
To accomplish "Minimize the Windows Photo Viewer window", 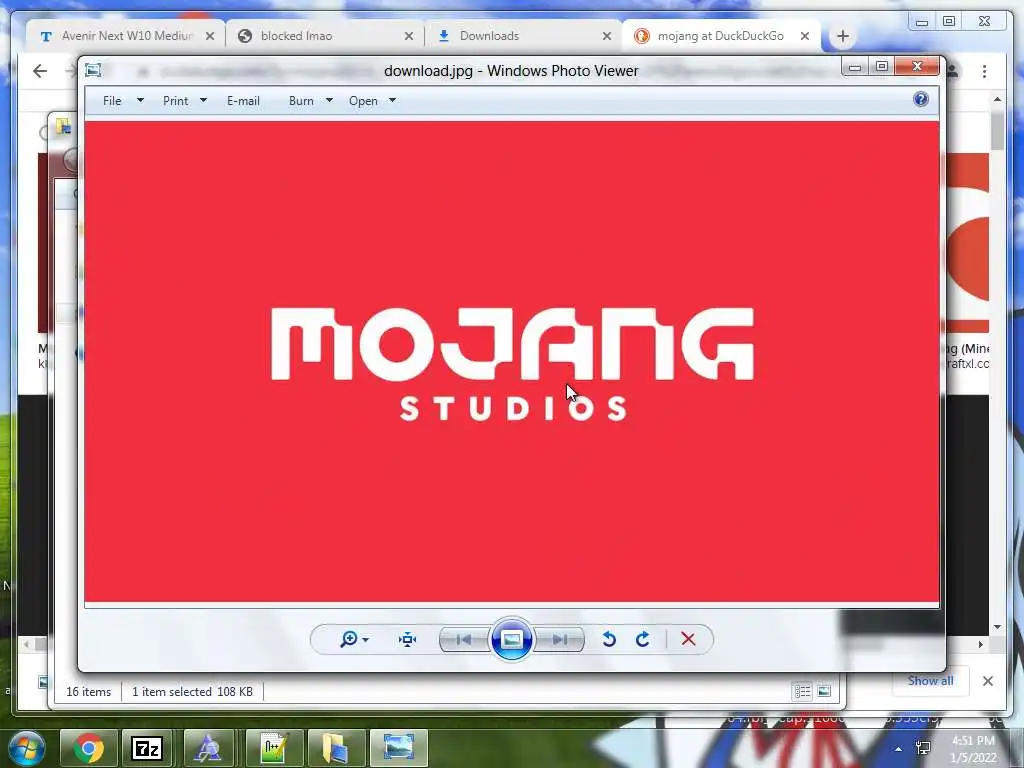I will point(854,67).
